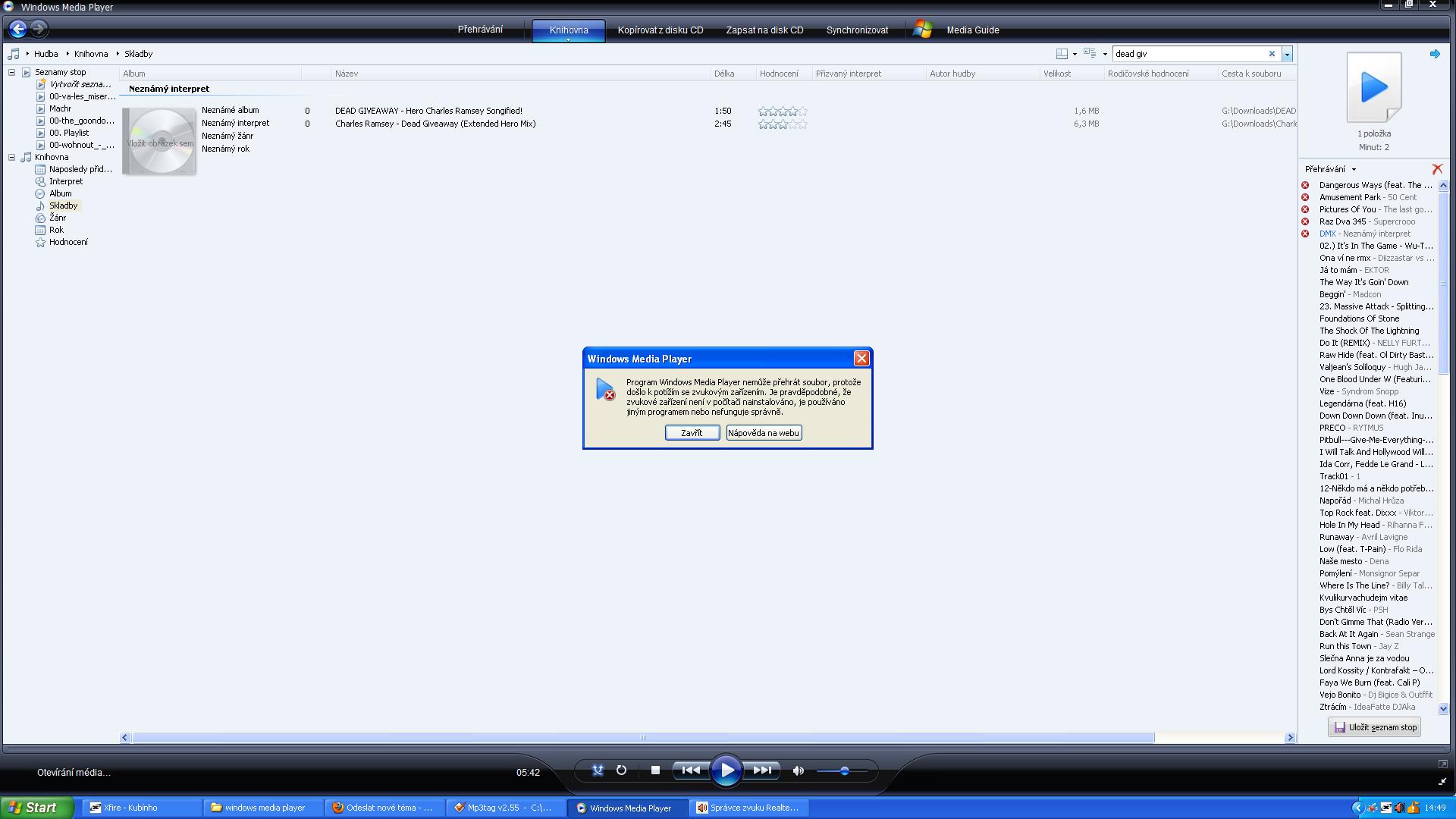
Task: Click the back navigation arrow
Action: tap(17, 29)
